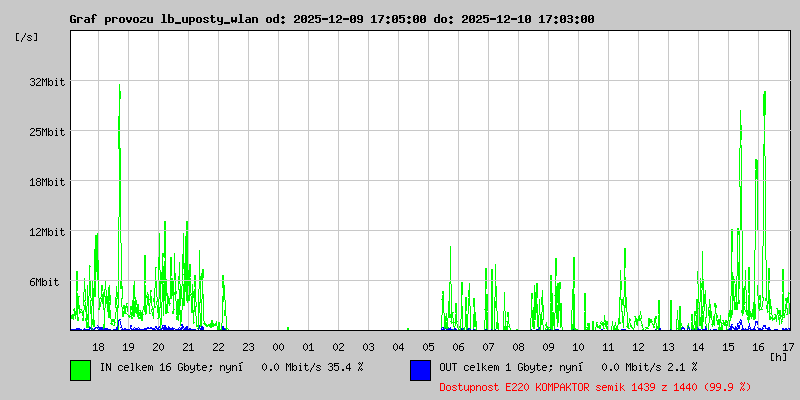Click hour label 20 on the x-axis
Image resolution: width=800 pixels, height=400 pixels.
(x=158, y=347)
